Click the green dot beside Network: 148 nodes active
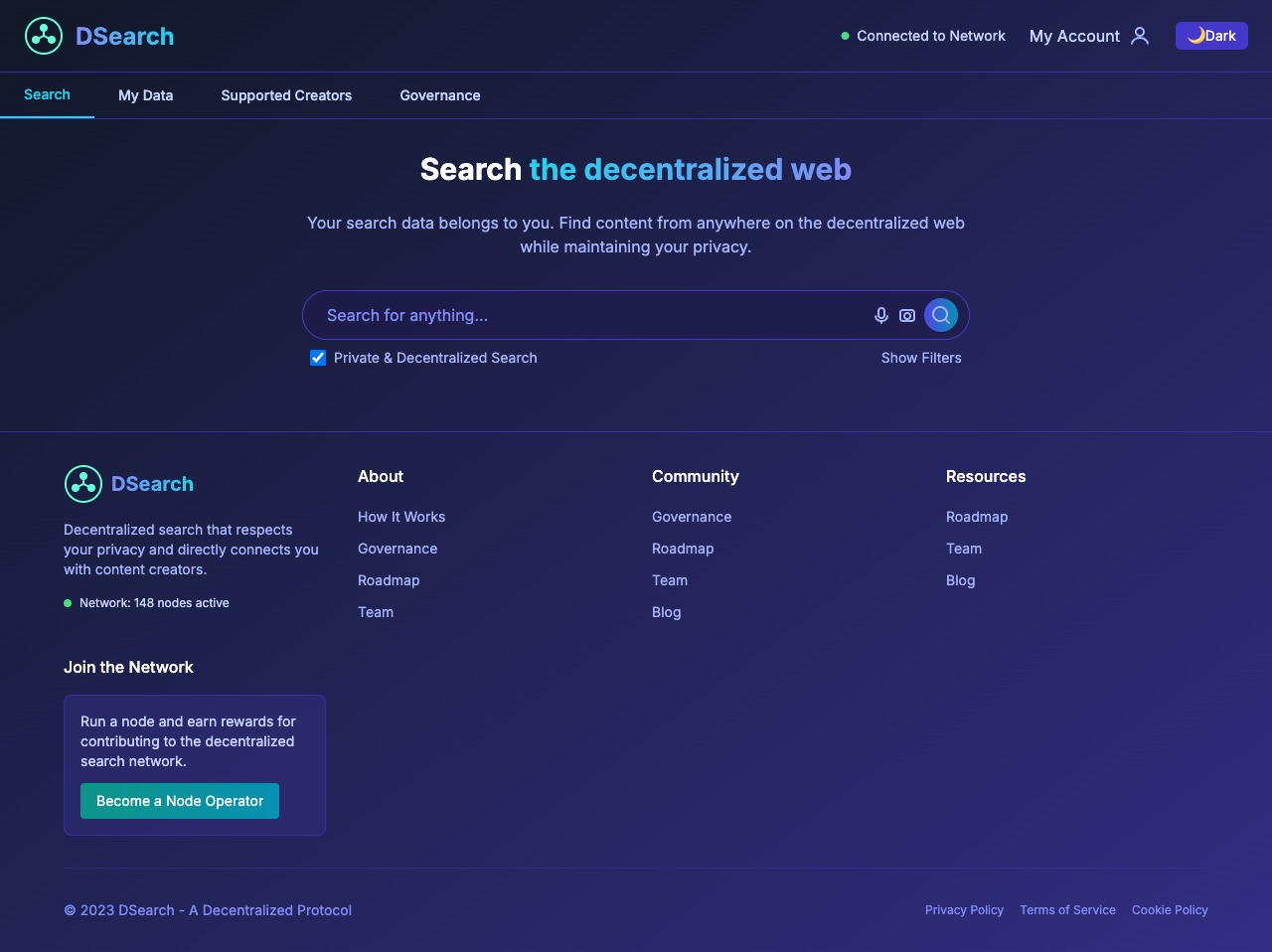Image resolution: width=1272 pixels, height=952 pixels. tap(67, 602)
